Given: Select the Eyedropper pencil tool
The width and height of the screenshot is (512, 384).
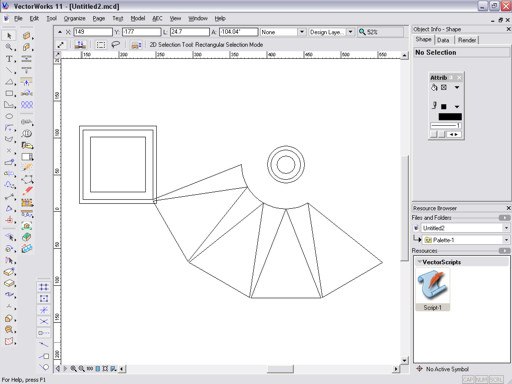Looking at the screenshot, I should [x=27, y=168].
